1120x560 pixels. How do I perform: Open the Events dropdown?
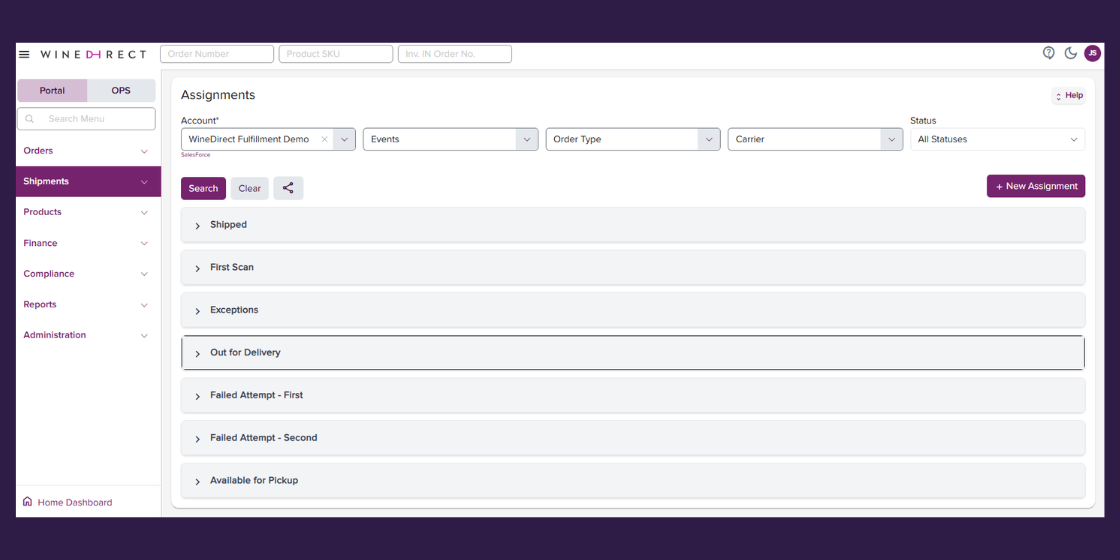[451, 139]
